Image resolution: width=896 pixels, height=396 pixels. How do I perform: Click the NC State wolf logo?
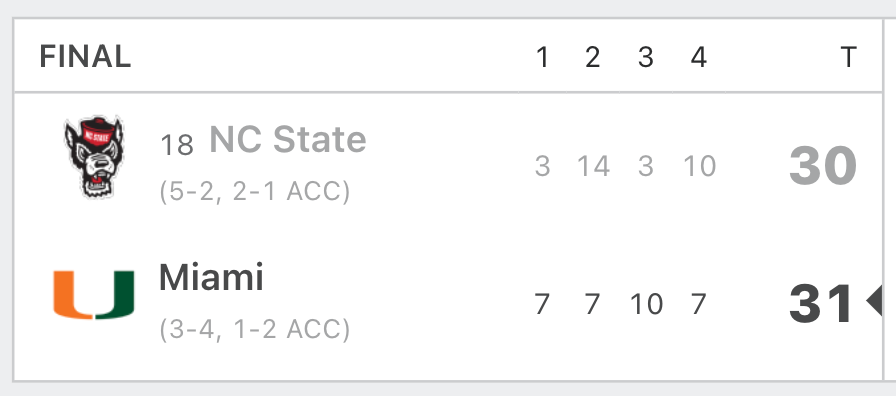point(94,157)
